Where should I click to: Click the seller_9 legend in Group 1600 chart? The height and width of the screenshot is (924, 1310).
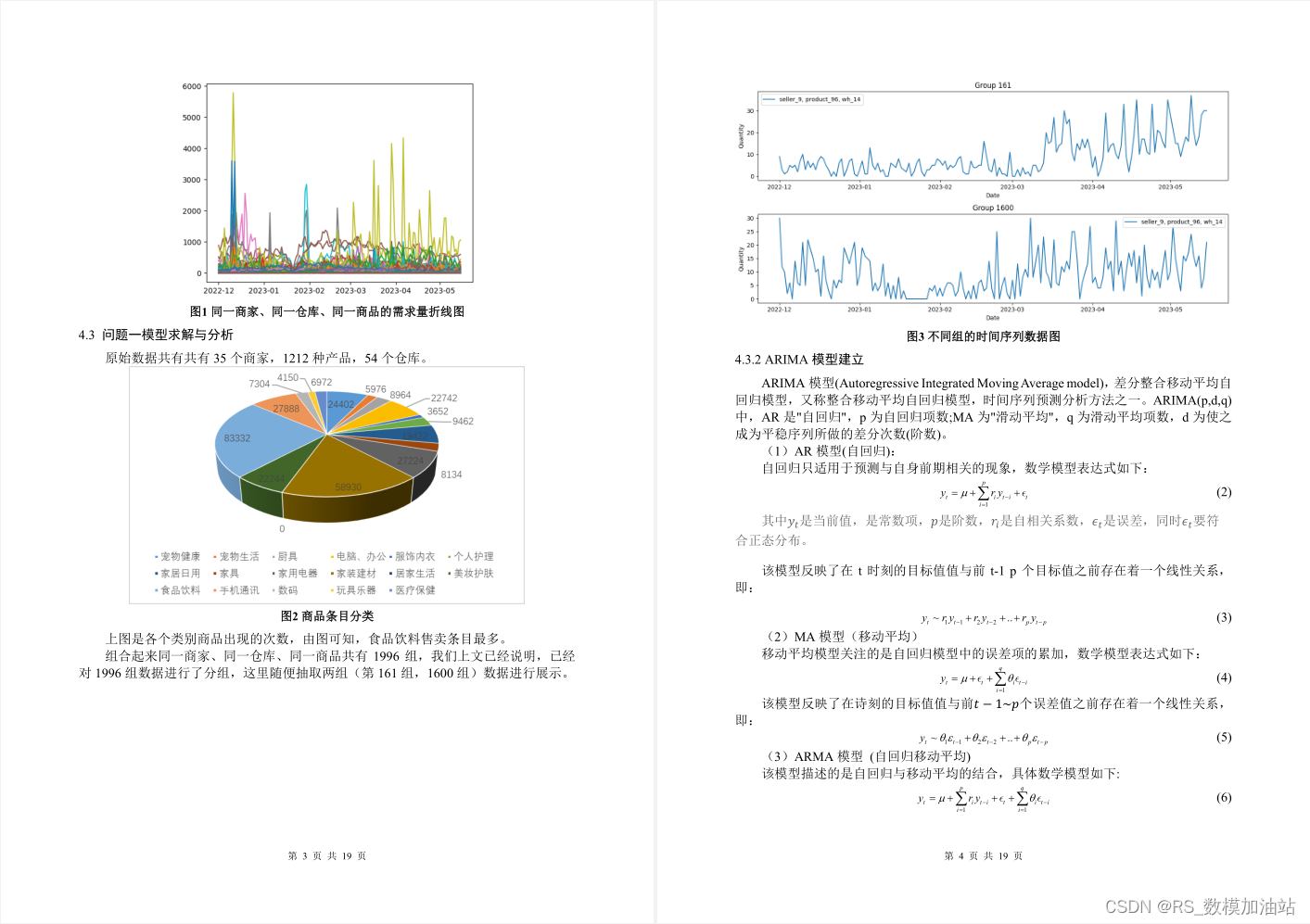click(x=1174, y=222)
